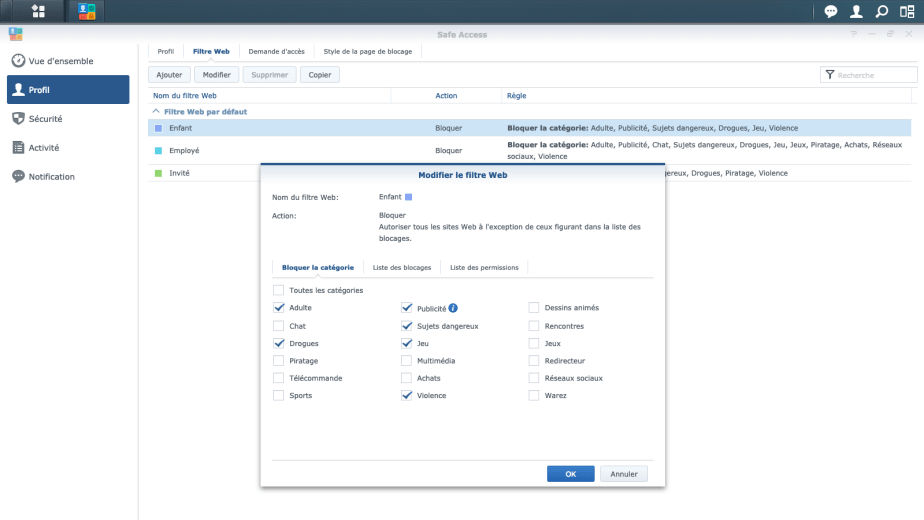The image size is (924, 520).
Task: Uncheck the Adulte category
Action: click(278, 308)
